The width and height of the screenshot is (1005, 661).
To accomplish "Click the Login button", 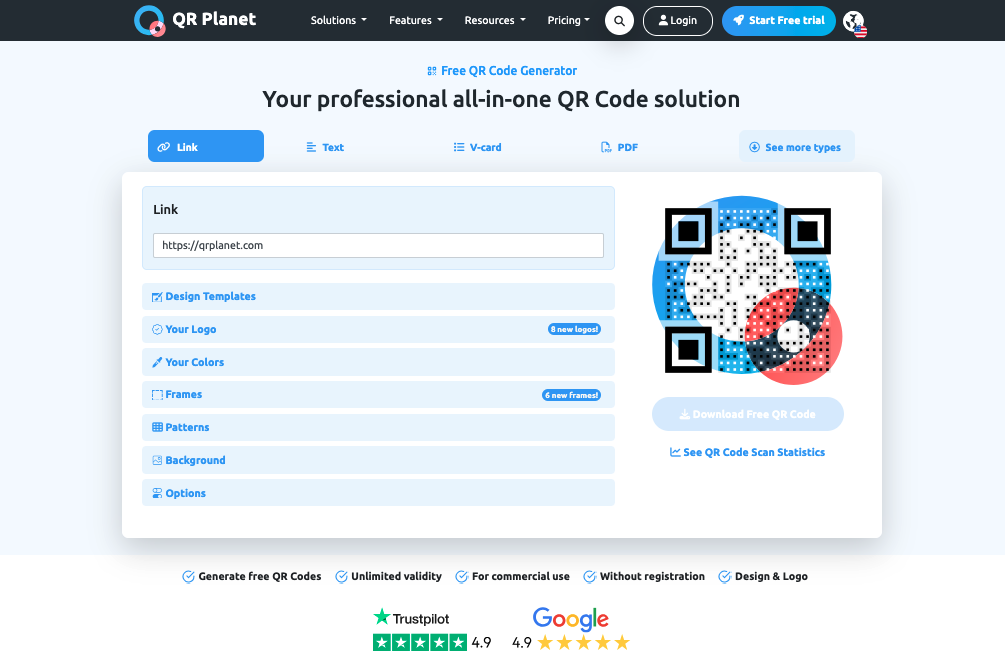I will pyautogui.click(x=677, y=21).
